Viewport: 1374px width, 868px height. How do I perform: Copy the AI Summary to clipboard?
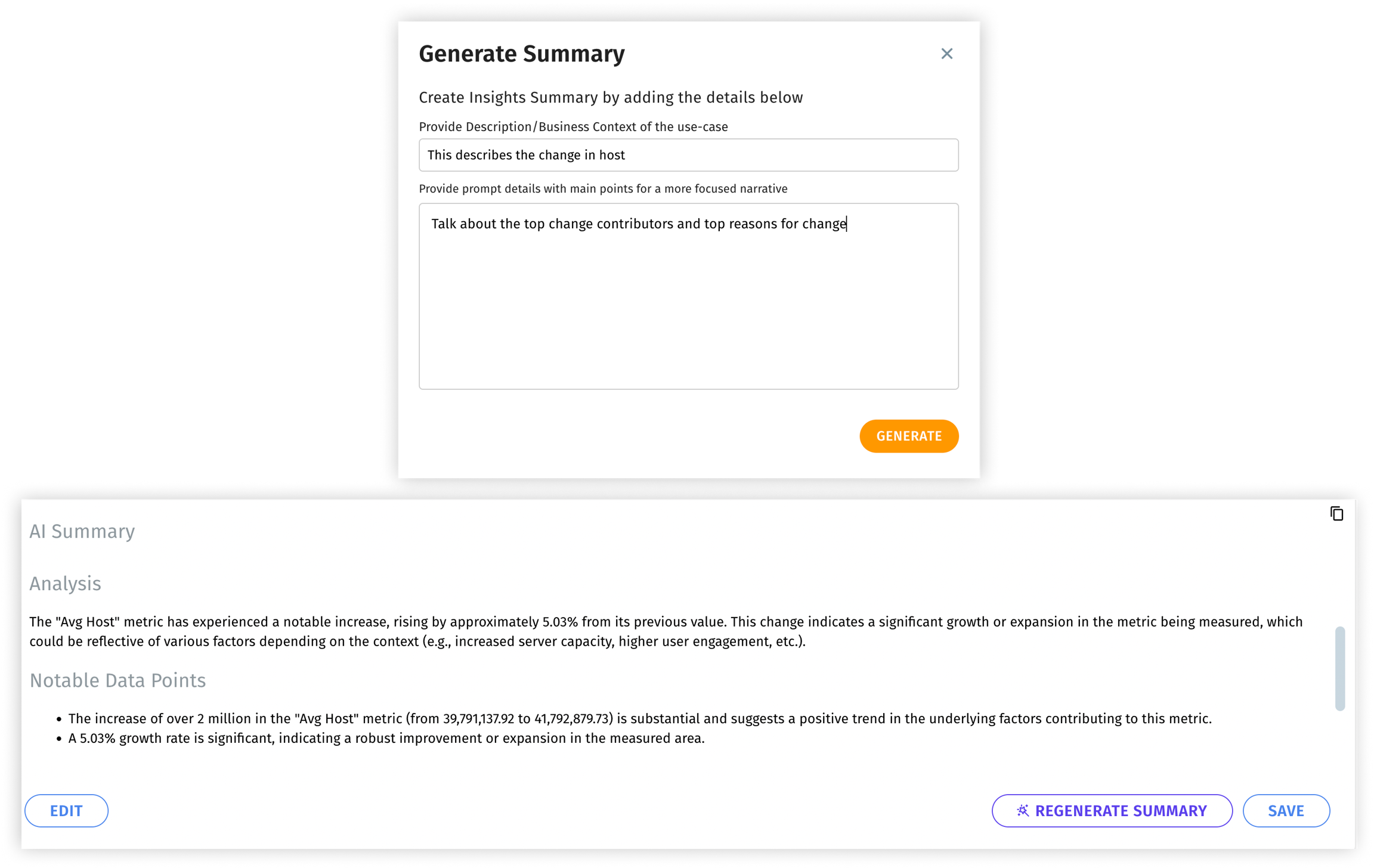[x=1336, y=513]
